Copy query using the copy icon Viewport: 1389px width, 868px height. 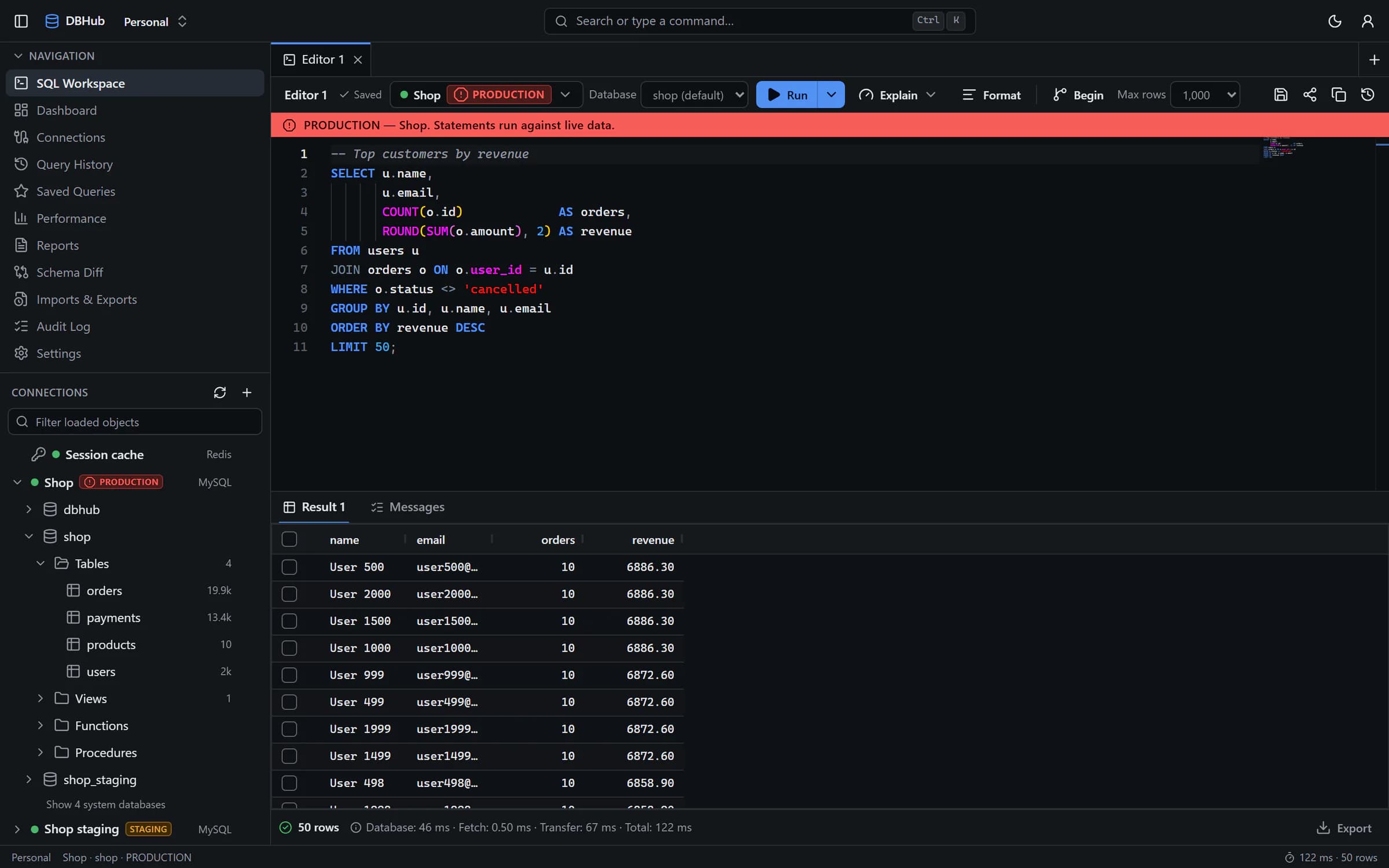[1339, 95]
